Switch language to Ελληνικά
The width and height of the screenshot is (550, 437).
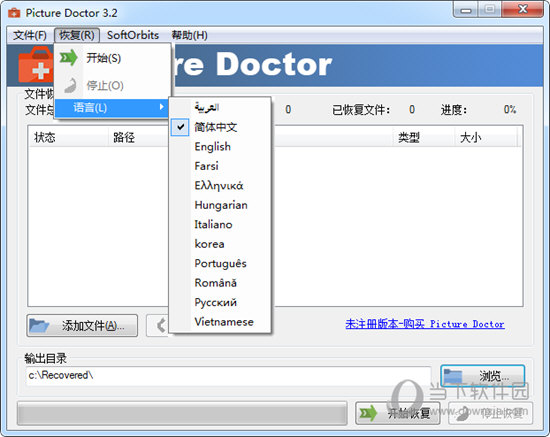coord(220,186)
